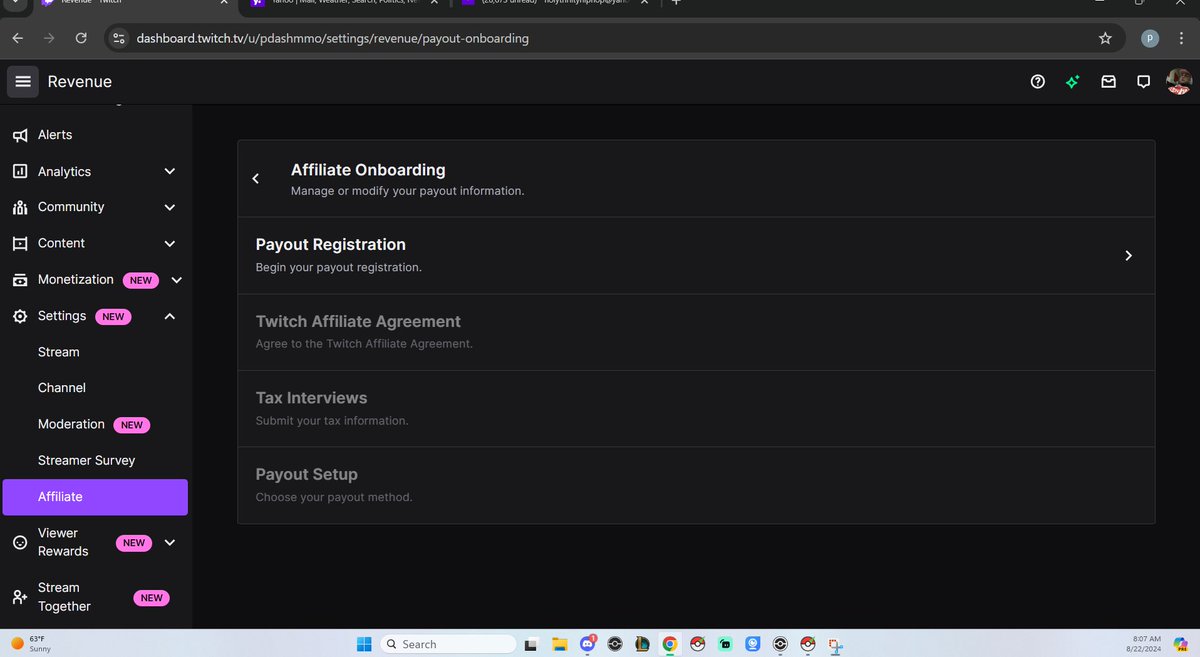Click the Settings gear icon
Viewport: 1200px width, 657px height.
[20, 316]
